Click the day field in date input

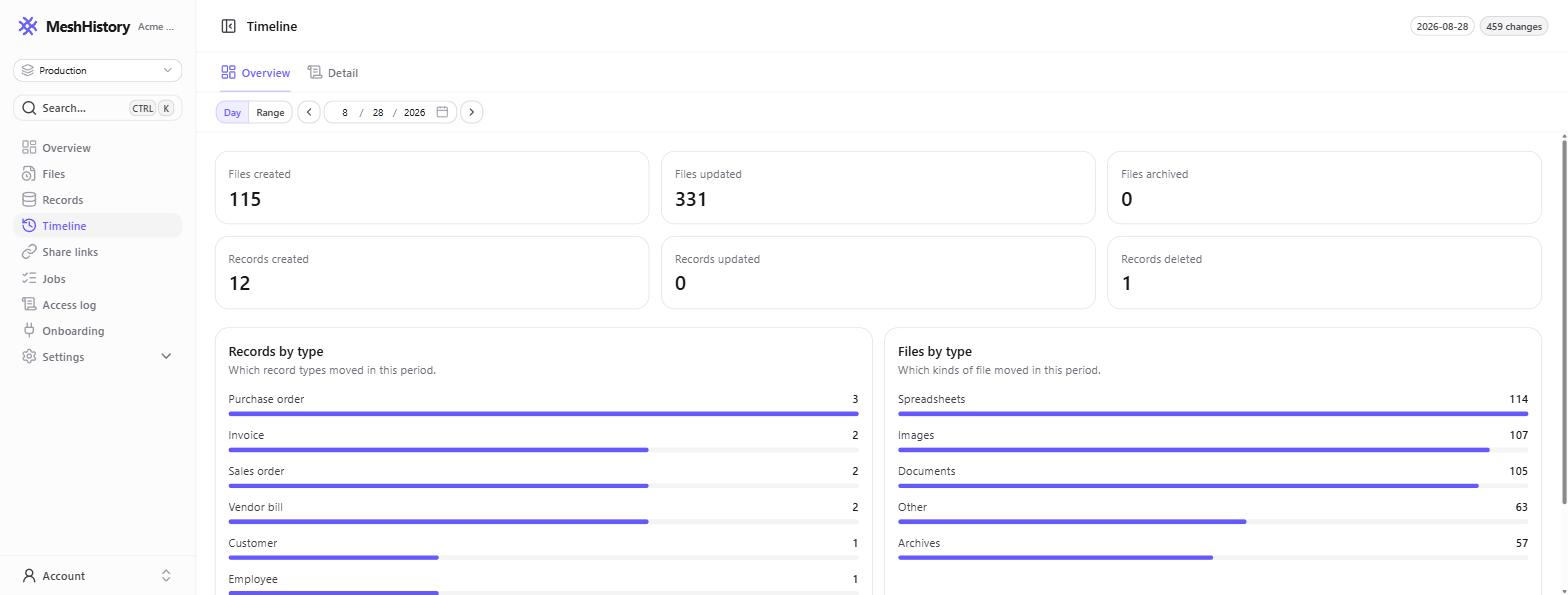coord(378,112)
